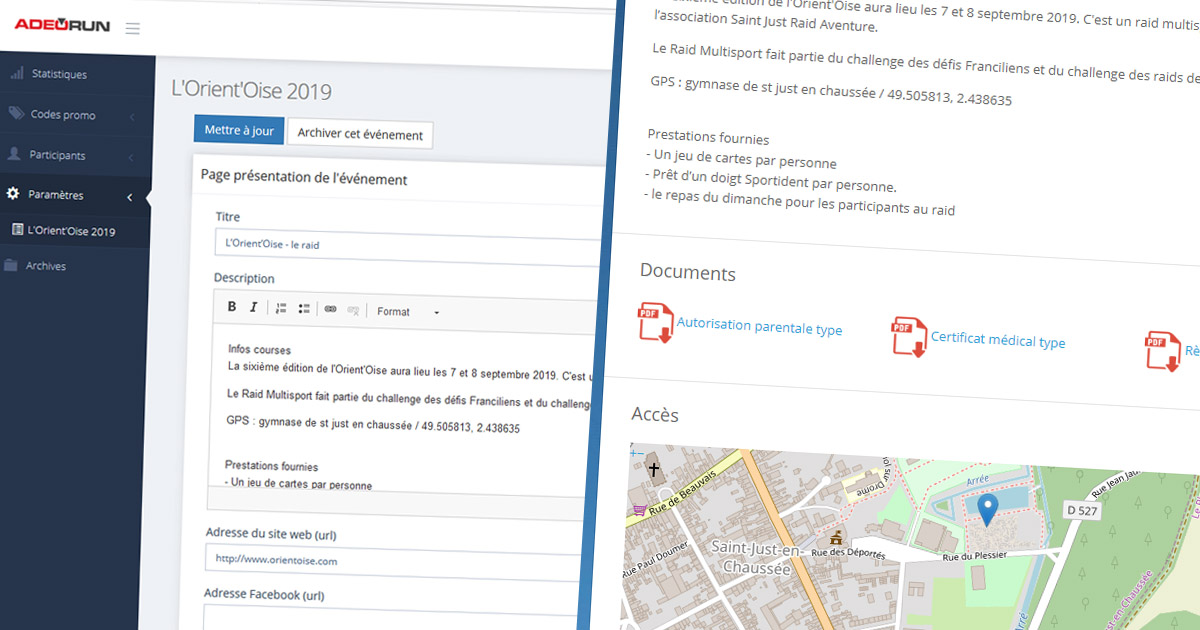
Task: Open the Certificat médical type link
Action: click(998, 339)
